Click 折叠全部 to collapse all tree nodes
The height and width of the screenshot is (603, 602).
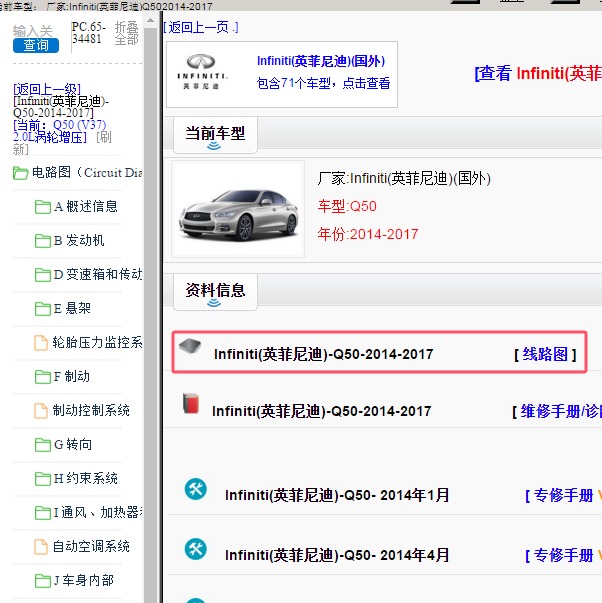pyautogui.click(x=127, y=33)
